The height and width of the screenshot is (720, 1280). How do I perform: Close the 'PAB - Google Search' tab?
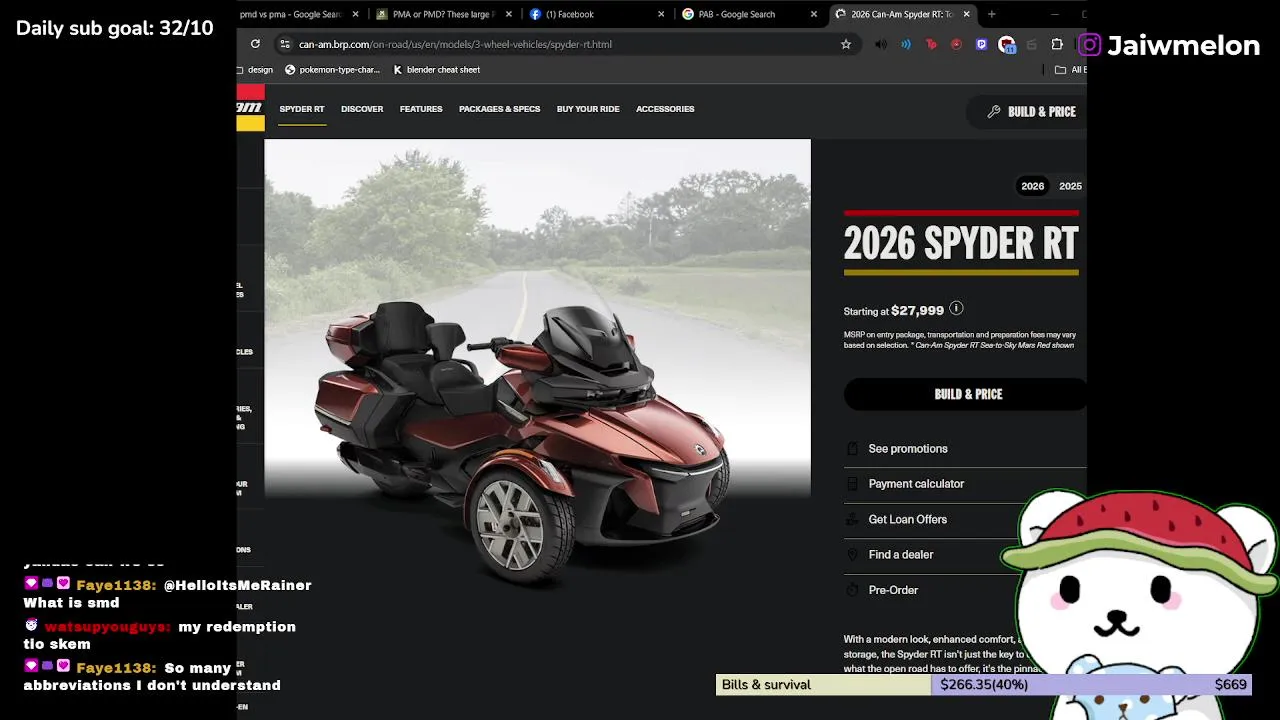(813, 14)
